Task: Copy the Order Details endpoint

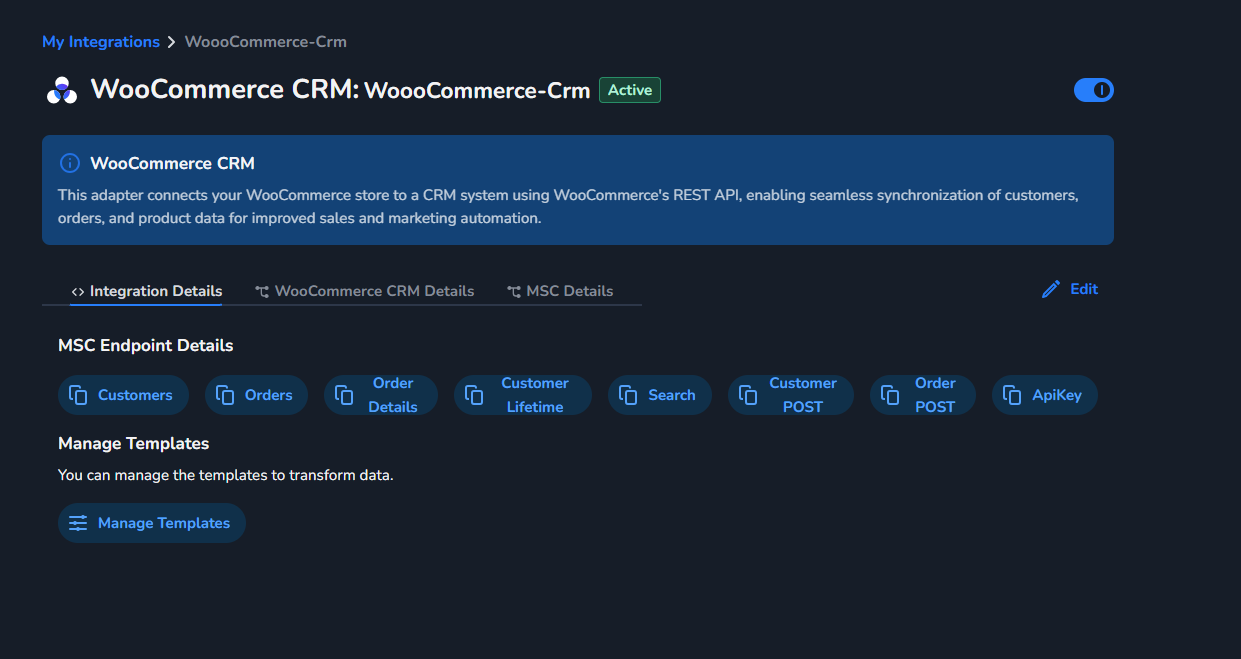Action: tap(381, 395)
